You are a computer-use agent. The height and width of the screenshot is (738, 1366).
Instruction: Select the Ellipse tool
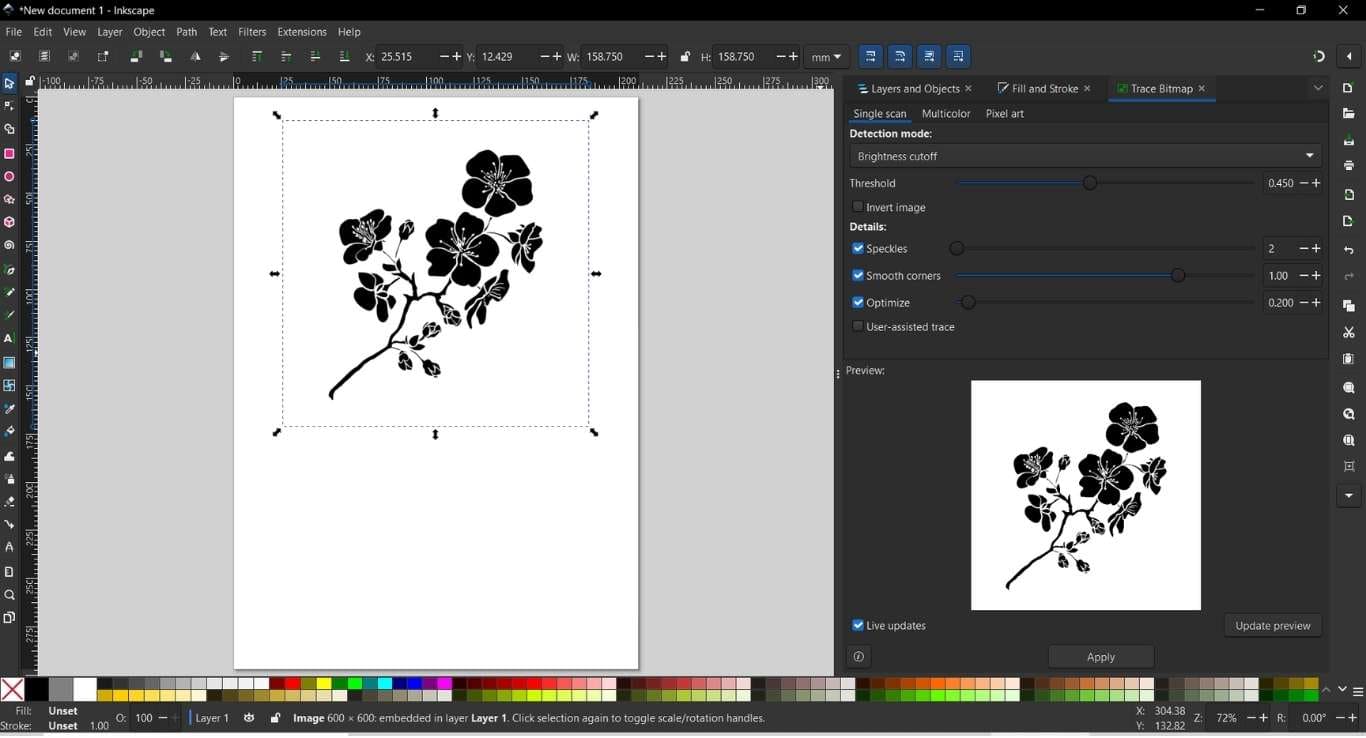tap(9, 177)
